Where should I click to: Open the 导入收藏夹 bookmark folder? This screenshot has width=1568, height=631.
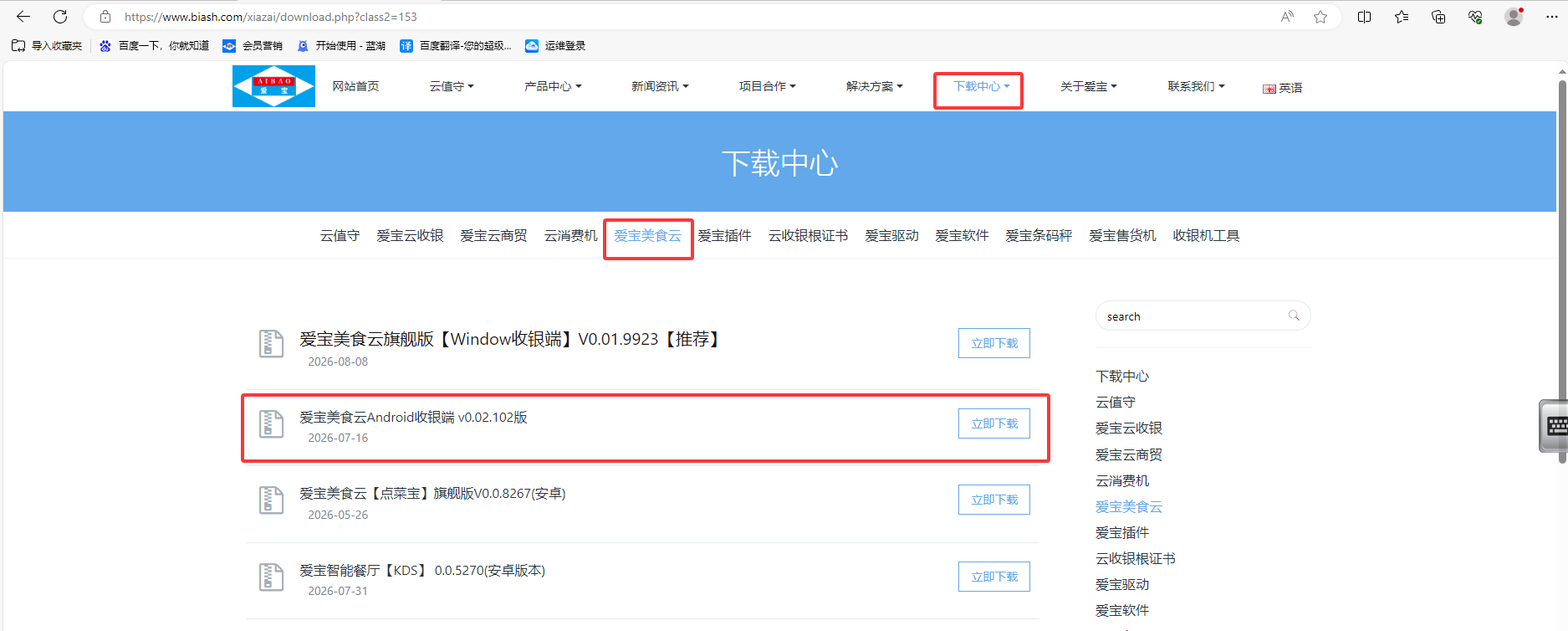pos(47,46)
